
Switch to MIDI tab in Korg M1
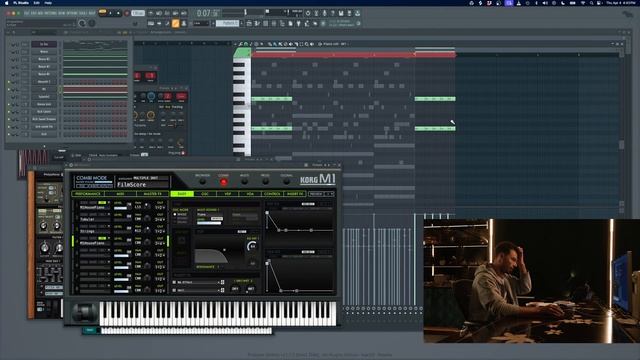pos(120,194)
